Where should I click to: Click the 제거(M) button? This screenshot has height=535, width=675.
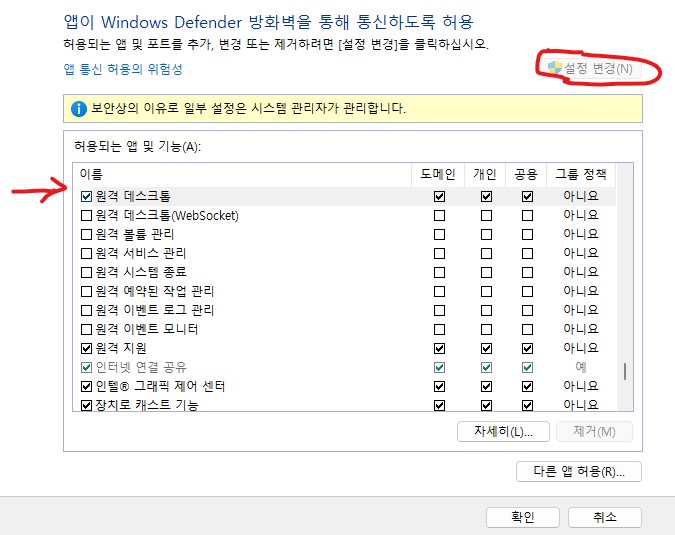[x=594, y=431]
